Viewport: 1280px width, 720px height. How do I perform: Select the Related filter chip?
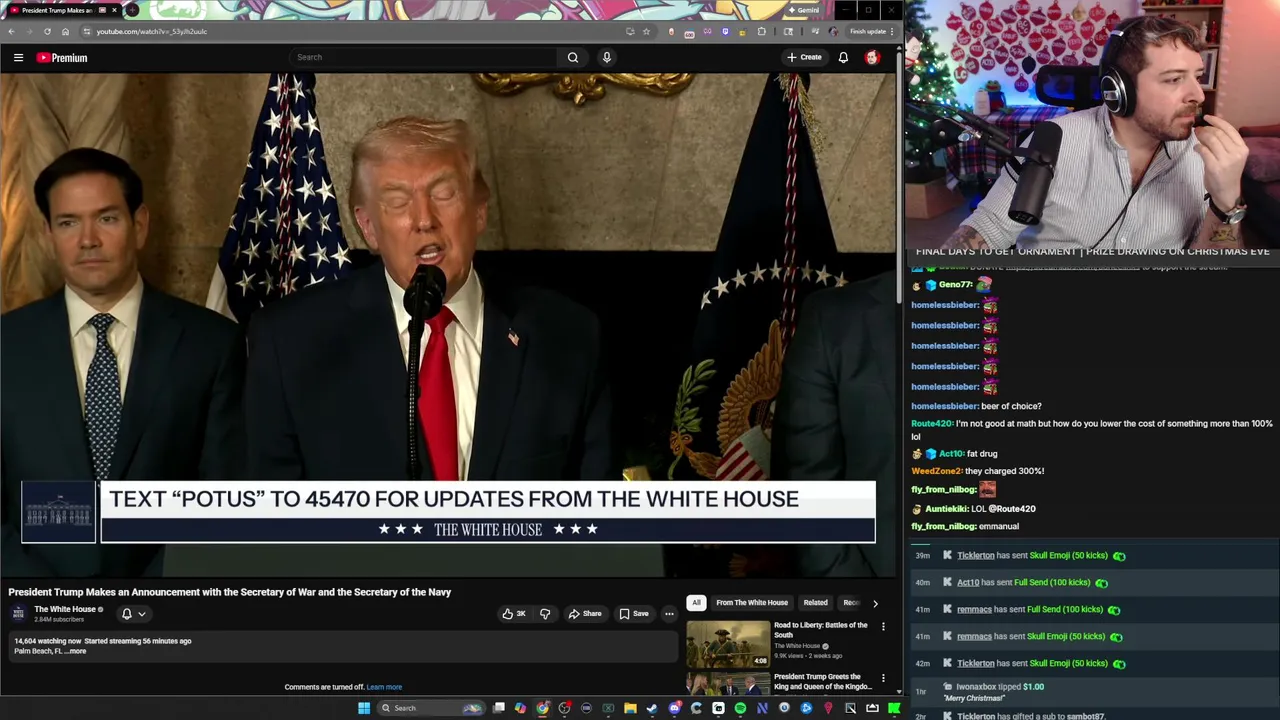point(815,603)
